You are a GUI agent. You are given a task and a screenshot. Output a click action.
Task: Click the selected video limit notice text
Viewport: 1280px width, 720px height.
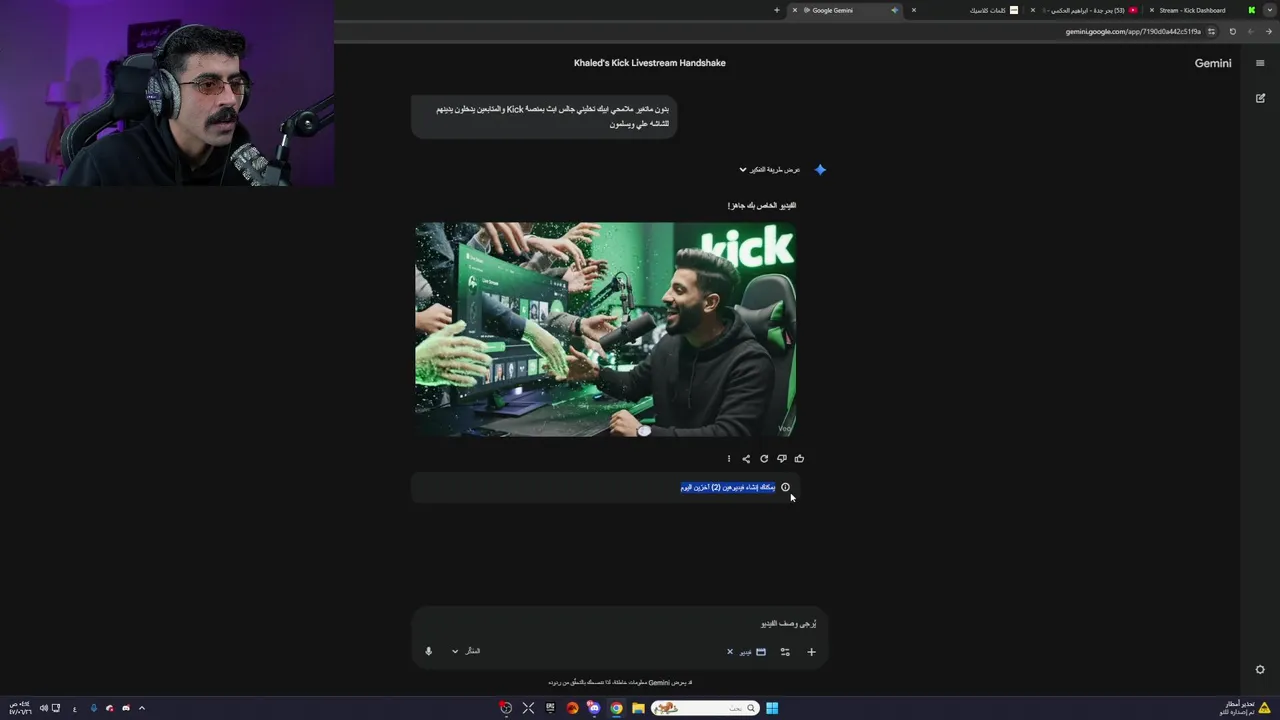coord(728,487)
